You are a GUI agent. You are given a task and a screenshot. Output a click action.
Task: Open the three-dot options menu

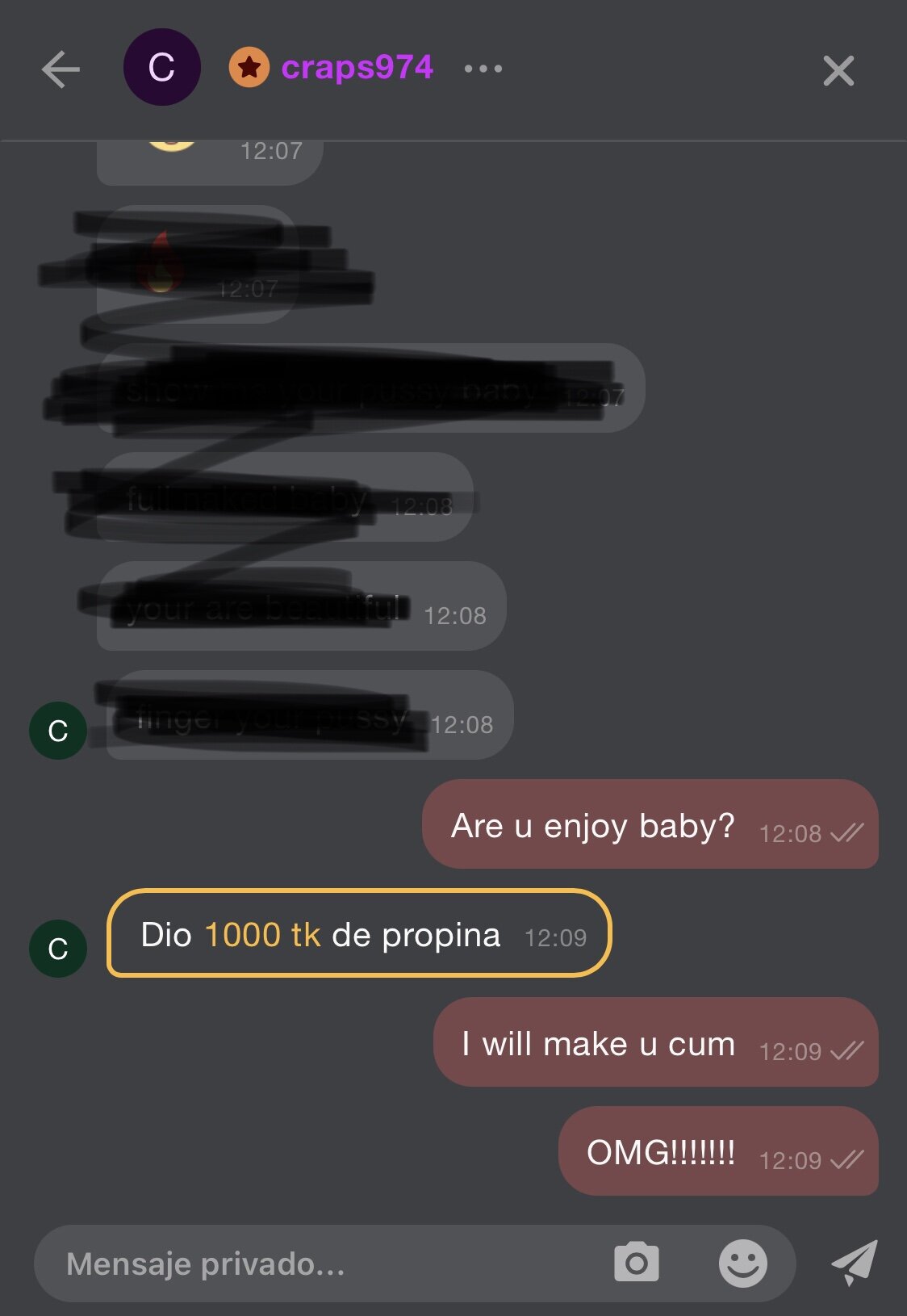483,69
